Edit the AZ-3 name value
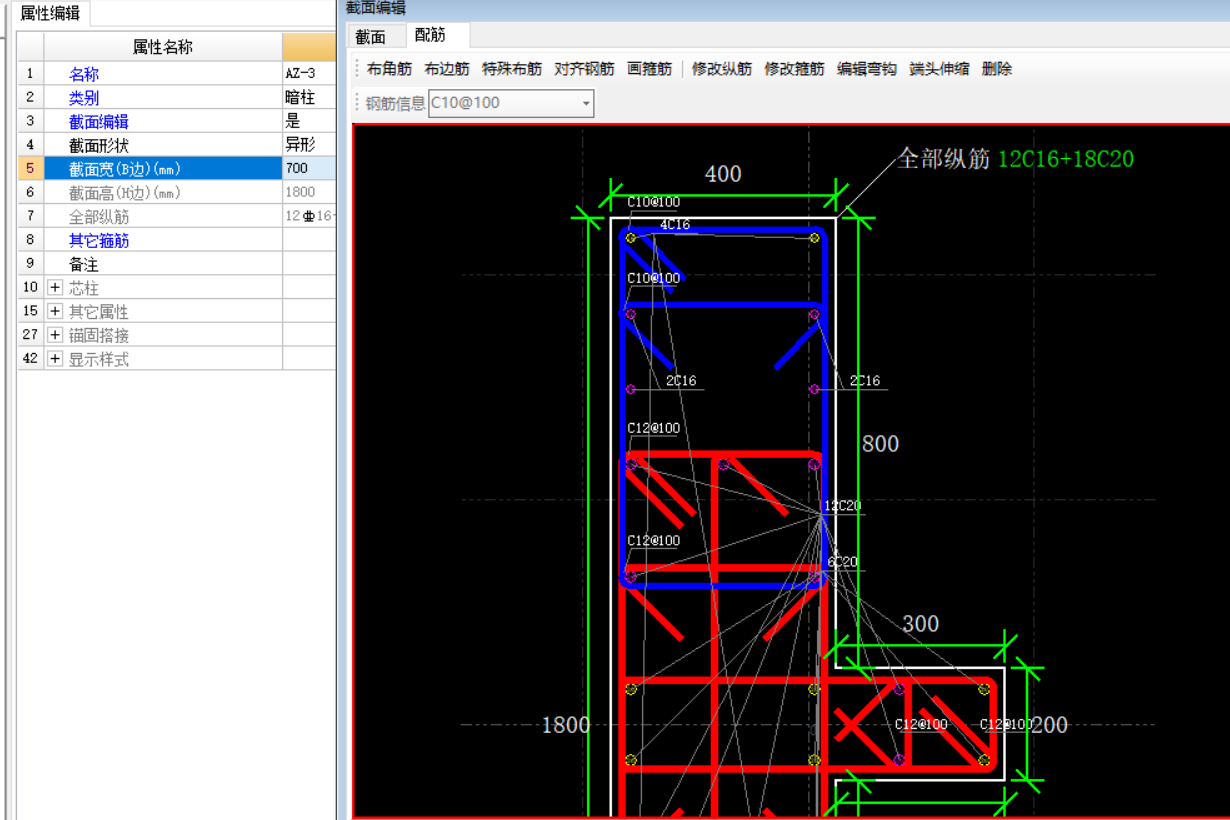This screenshot has height=820, width=1230. click(309, 74)
